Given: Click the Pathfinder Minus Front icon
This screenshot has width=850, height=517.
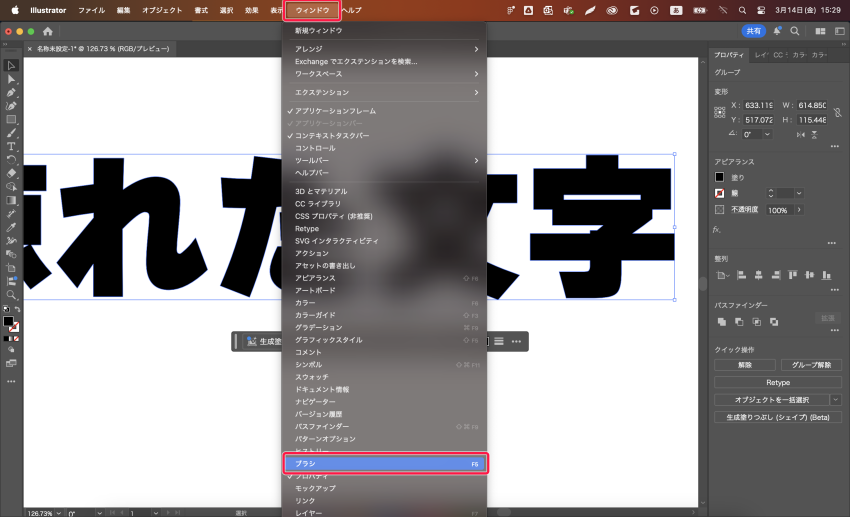Looking at the screenshot, I should point(739,322).
